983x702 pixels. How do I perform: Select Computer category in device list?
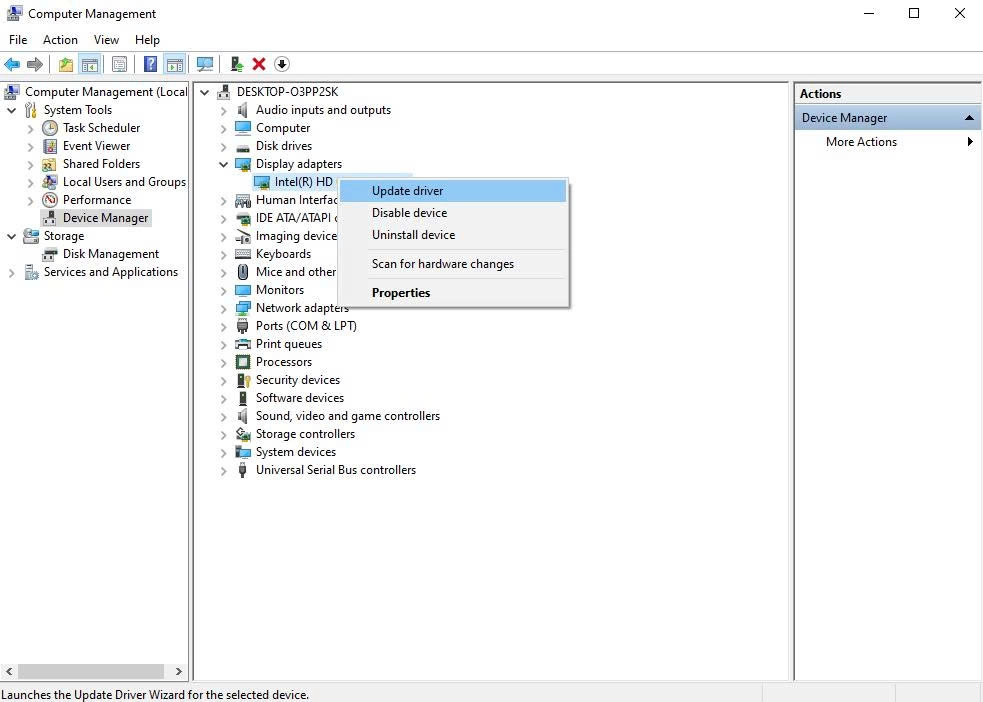(283, 128)
